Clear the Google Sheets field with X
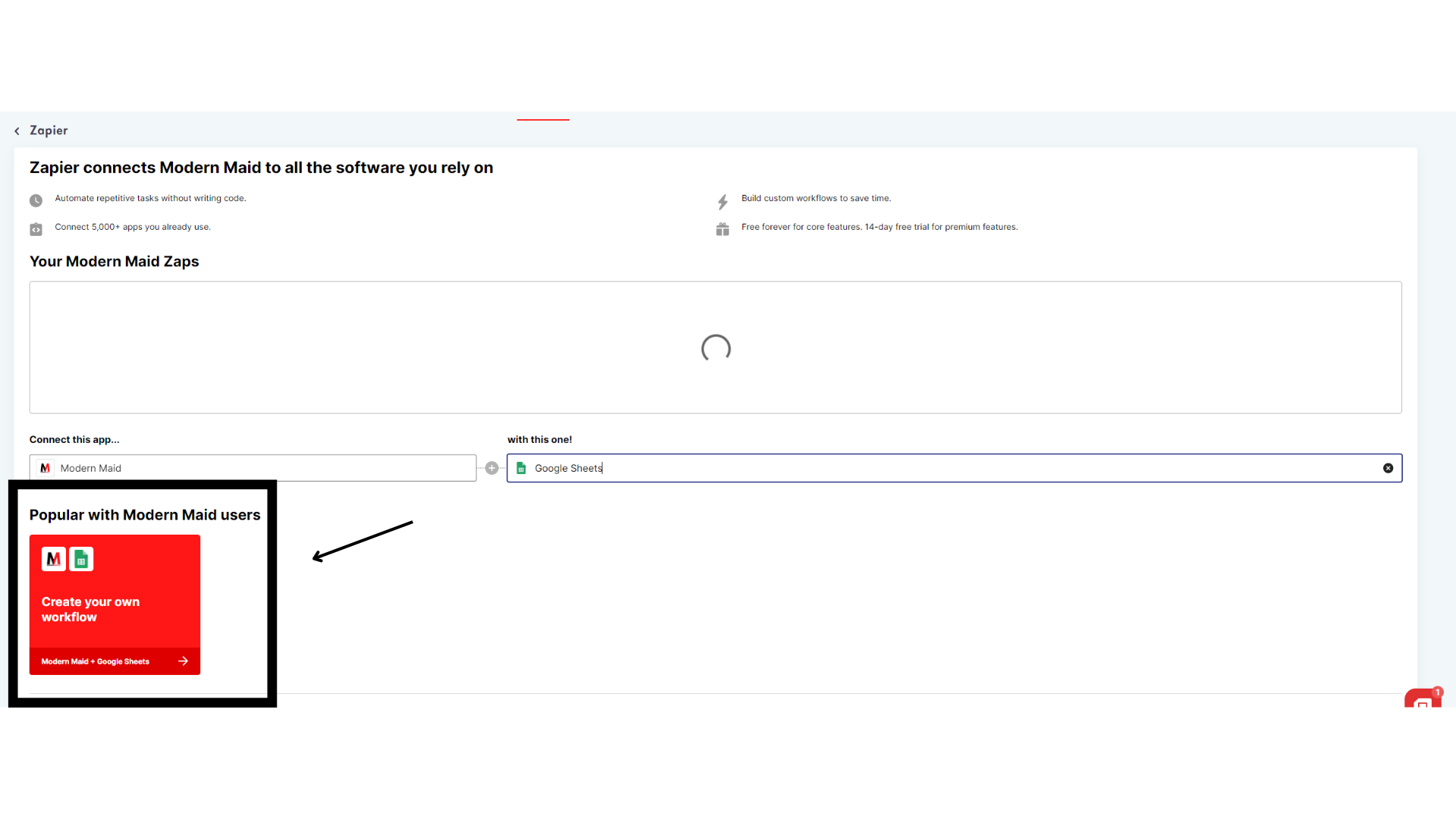Image resolution: width=1456 pixels, height=819 pixels. tap(1388, 468)
